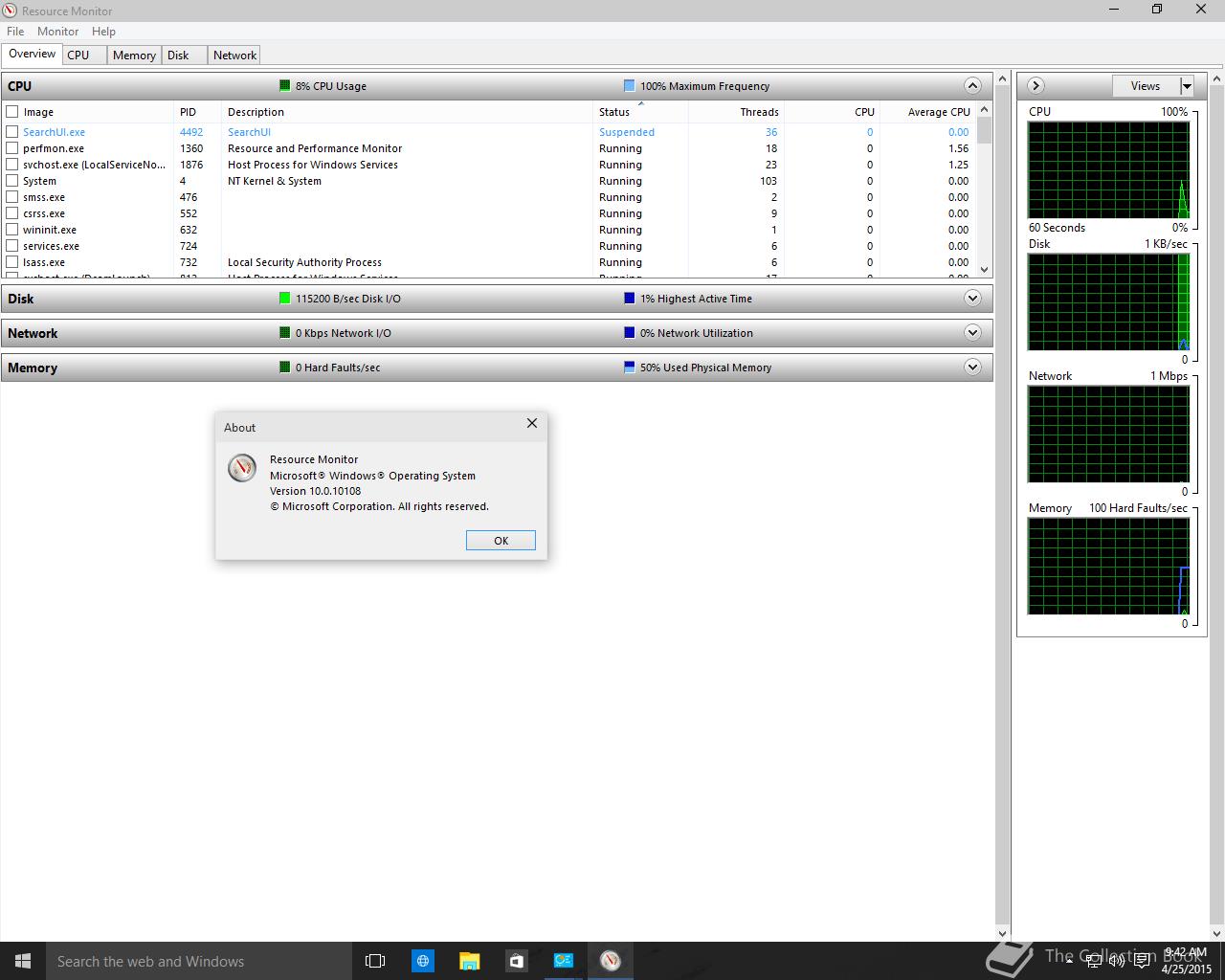Screen dimensions: 1225x980
Task: Click green CPU Usage indicator square
Action: point(284,85)
